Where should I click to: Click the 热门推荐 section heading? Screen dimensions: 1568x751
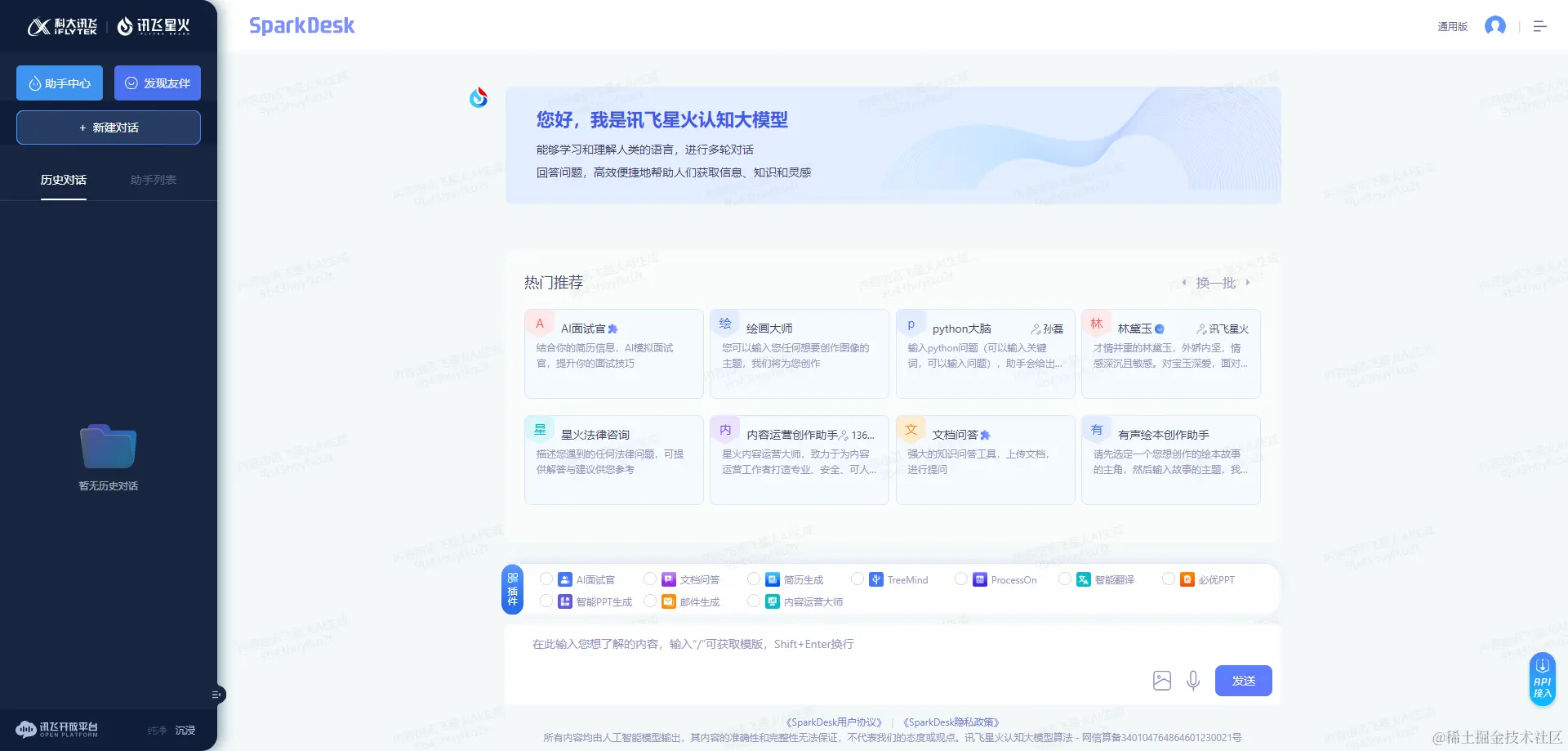click(x=554, y=283)
